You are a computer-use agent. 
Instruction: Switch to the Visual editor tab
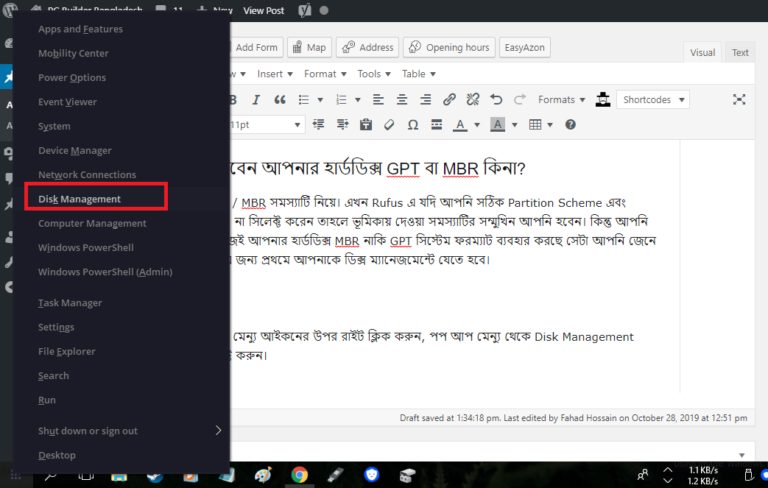point(702,52)
